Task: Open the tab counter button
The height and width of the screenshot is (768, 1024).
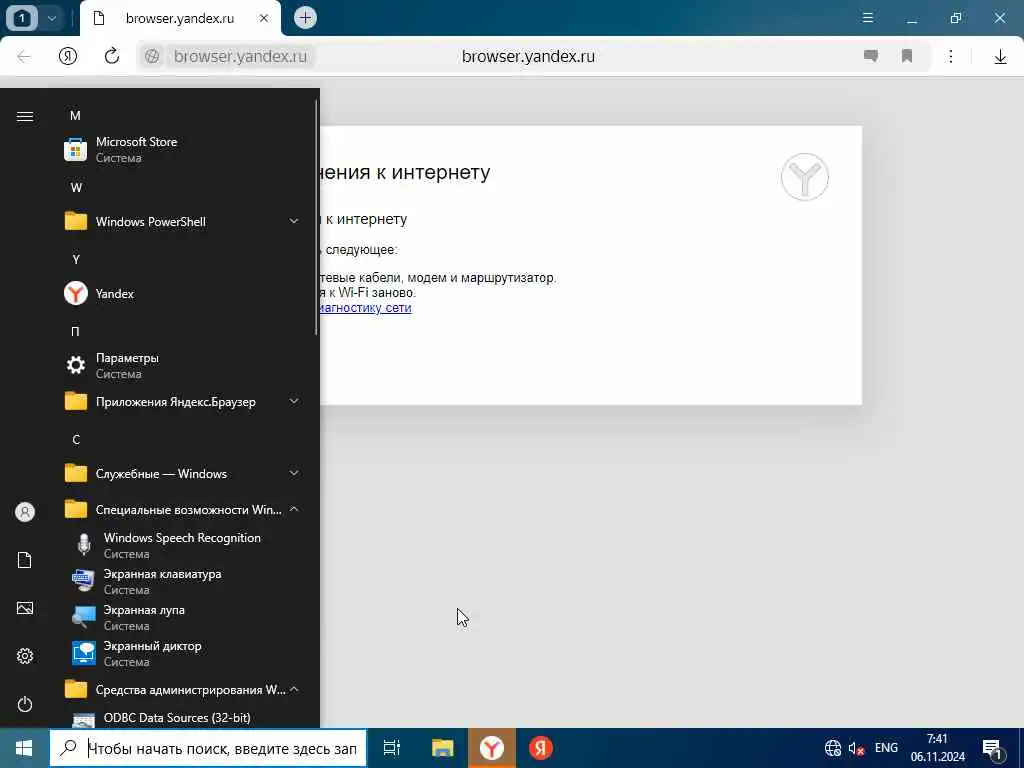Action: [22, 18]
